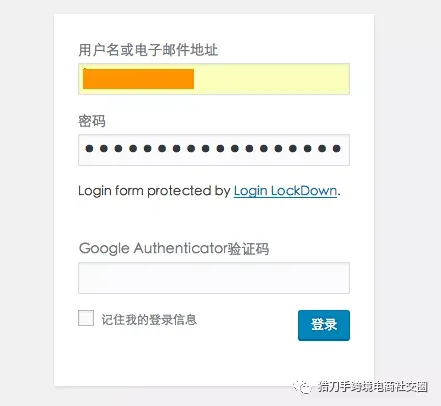
Task: Click the 记住我的登录信息 label text
Action: click(149, 319)
